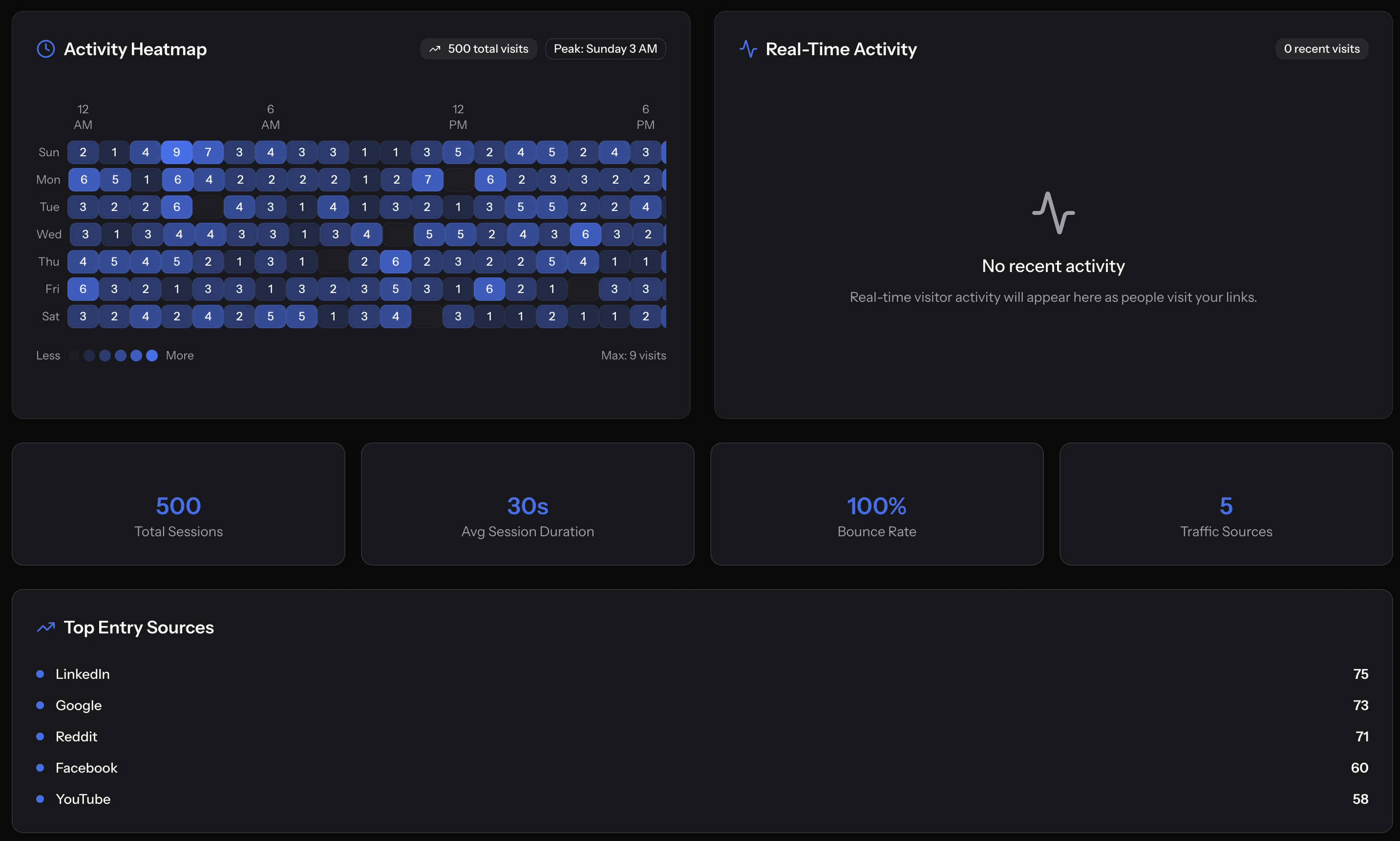The image size is (1400, 841).
Task: Open the 500 Total Sessions card
Action: pyautogui.click(x=179, y=504)
